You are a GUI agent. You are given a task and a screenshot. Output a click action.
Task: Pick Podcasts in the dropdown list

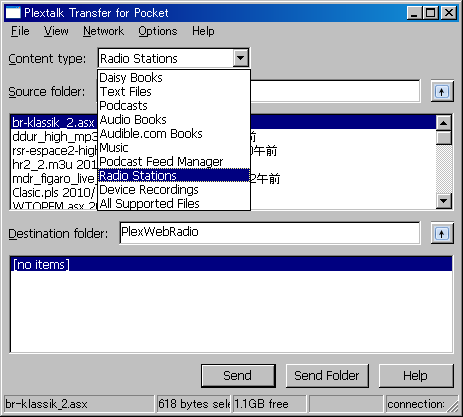(x=174, y=106)
